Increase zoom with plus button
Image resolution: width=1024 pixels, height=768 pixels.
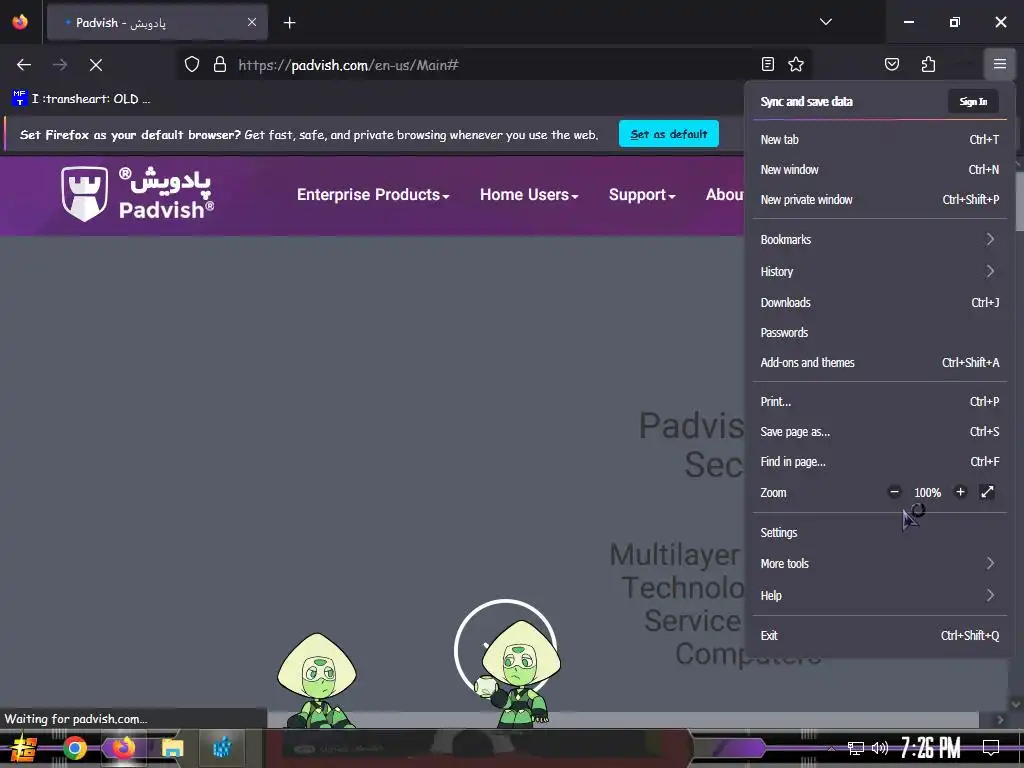[x=959, y=492]
